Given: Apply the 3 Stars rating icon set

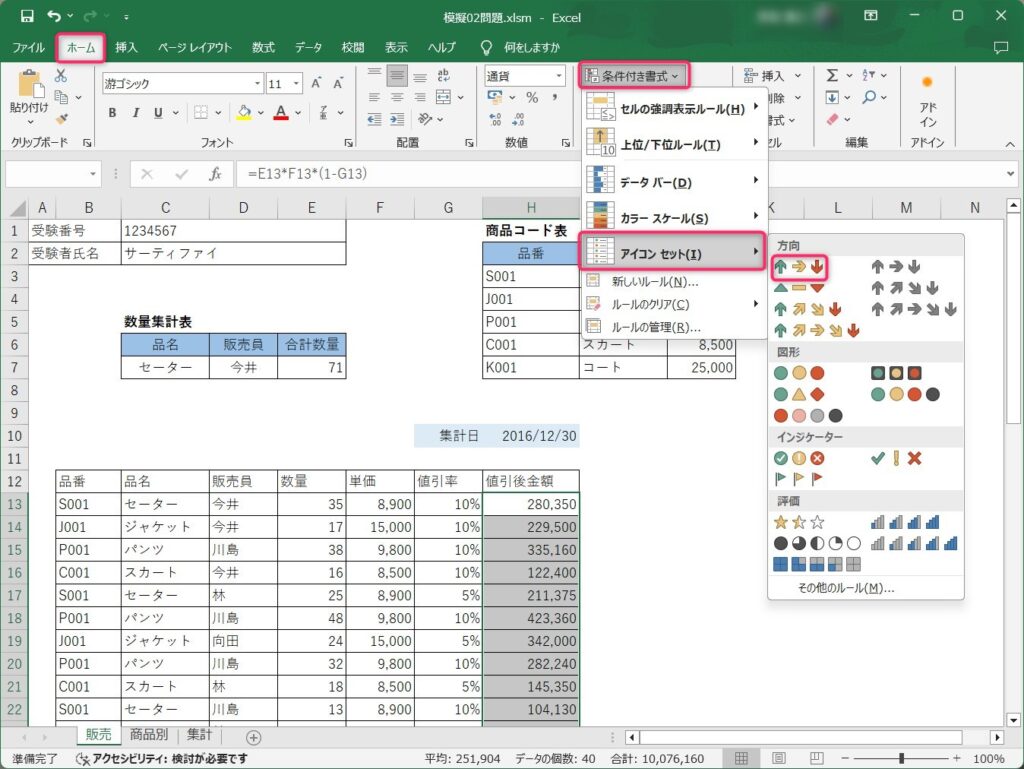Looking at the screenshot, I should coord(798,521).
